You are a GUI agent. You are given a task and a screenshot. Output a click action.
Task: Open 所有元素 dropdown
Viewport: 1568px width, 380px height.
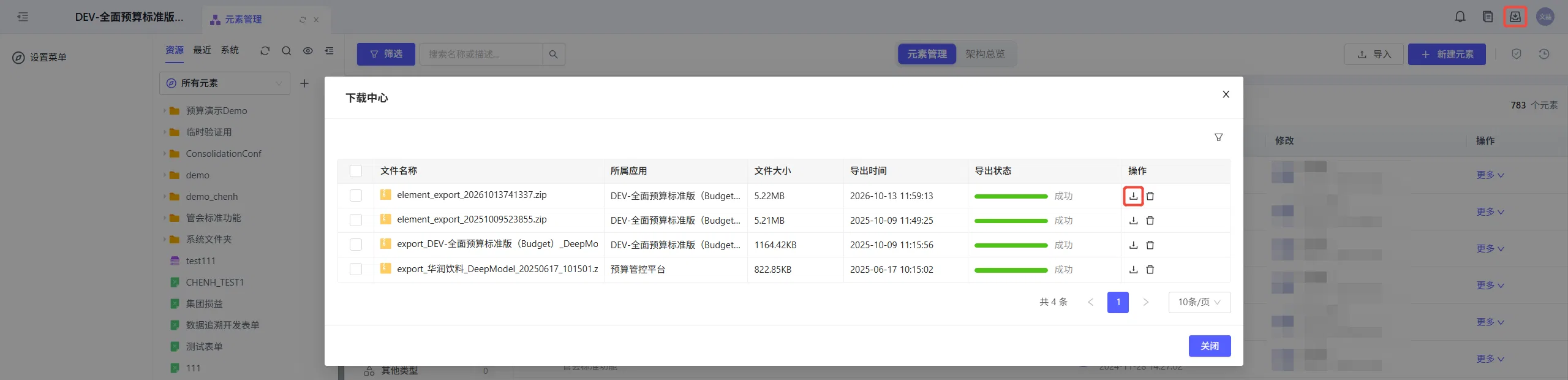point(225,83)
